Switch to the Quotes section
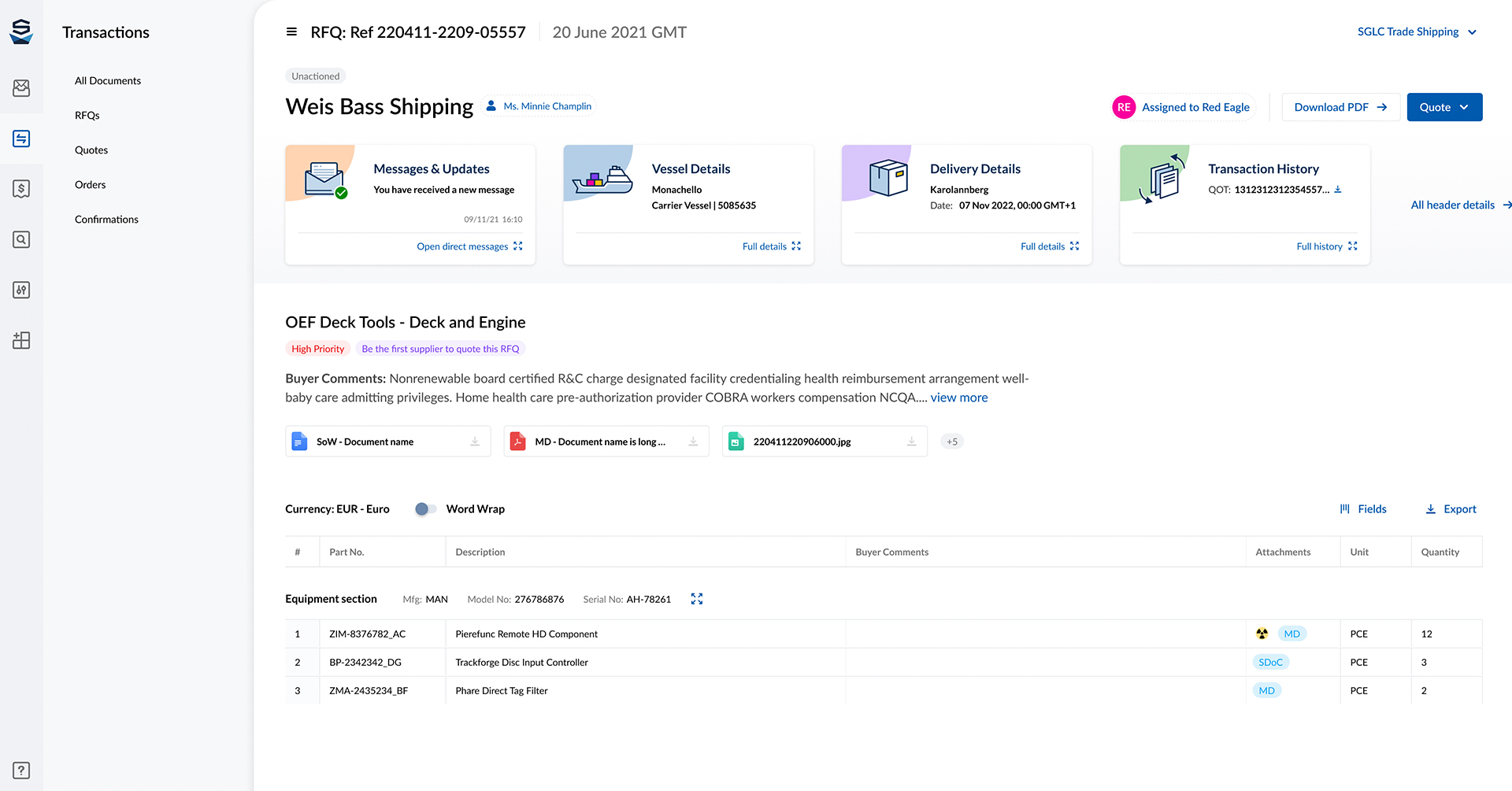The width and height of the screenshot is (1512, 791). click(x=91, y=150)
